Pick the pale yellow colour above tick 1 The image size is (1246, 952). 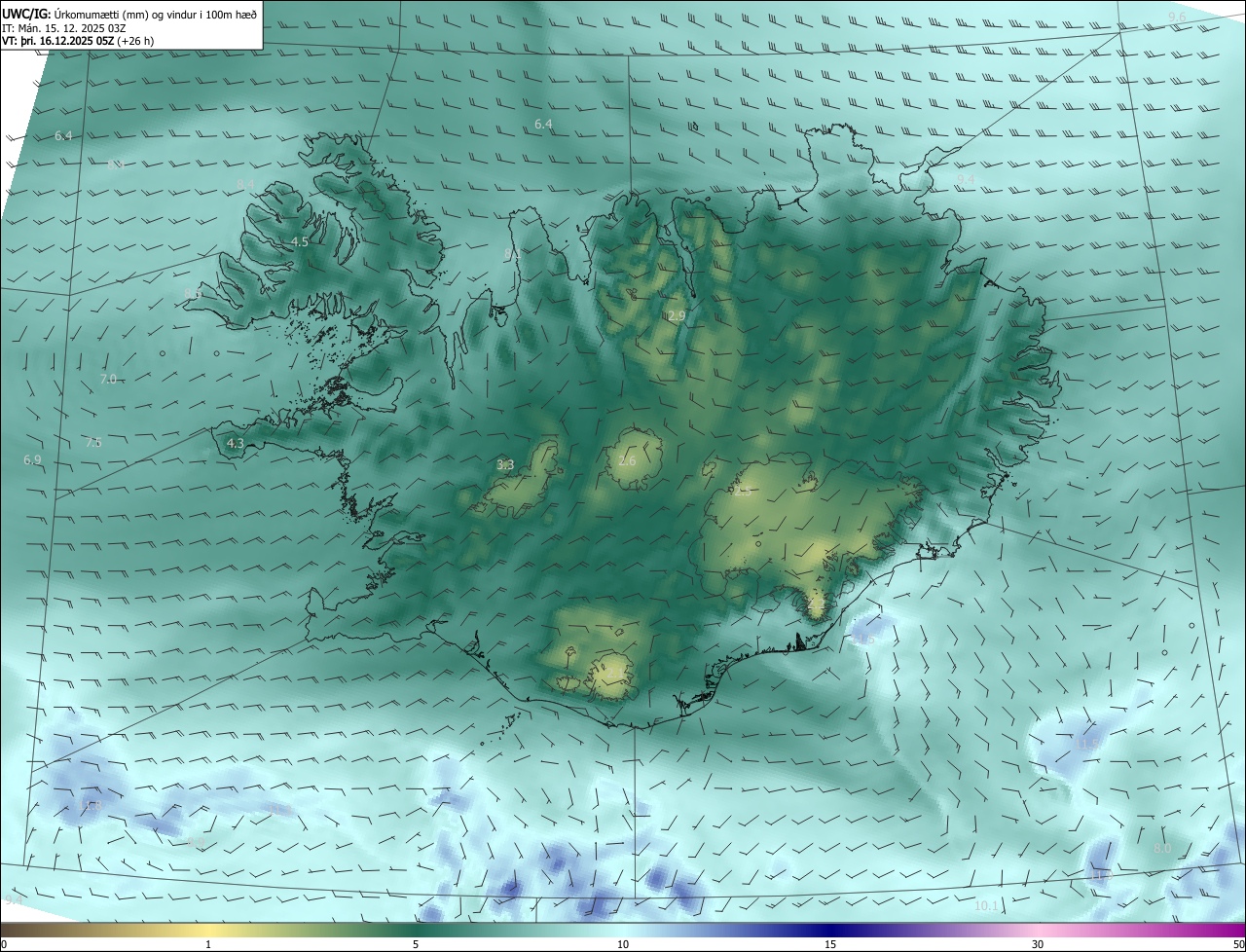point(208,930)
